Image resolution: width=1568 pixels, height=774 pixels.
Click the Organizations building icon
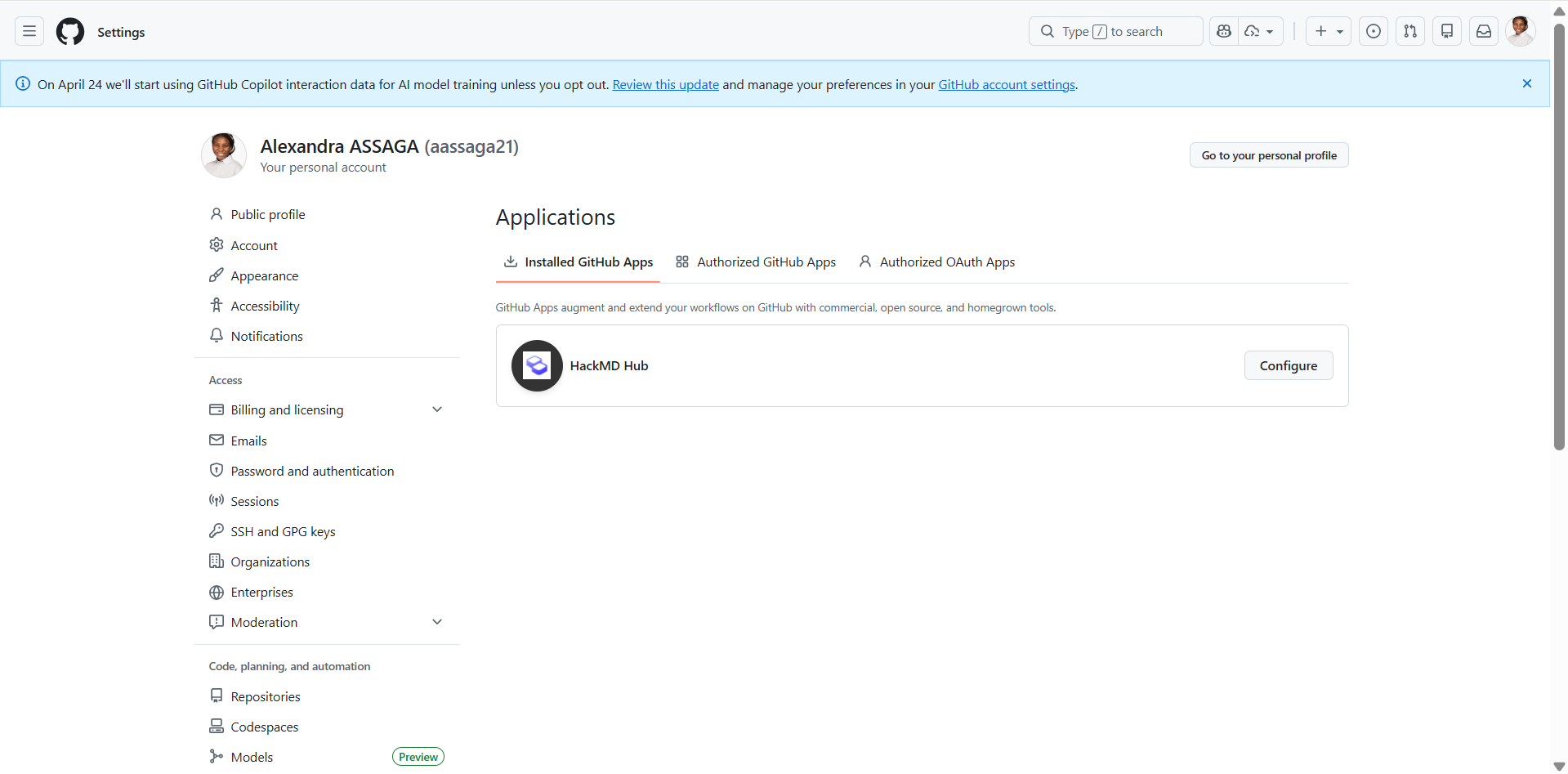[x=217, y=561]
